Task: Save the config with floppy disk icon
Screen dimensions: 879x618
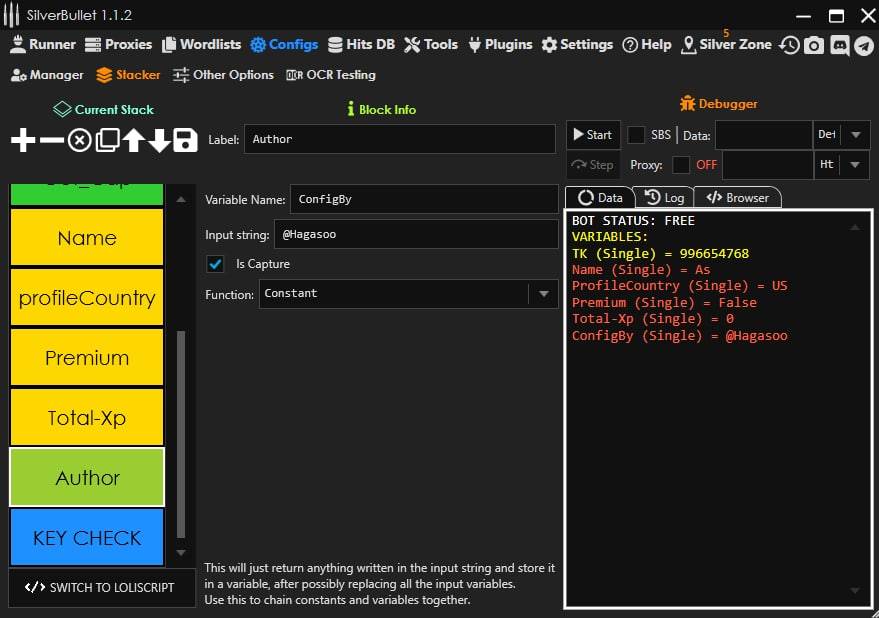Action: point(185,140)
